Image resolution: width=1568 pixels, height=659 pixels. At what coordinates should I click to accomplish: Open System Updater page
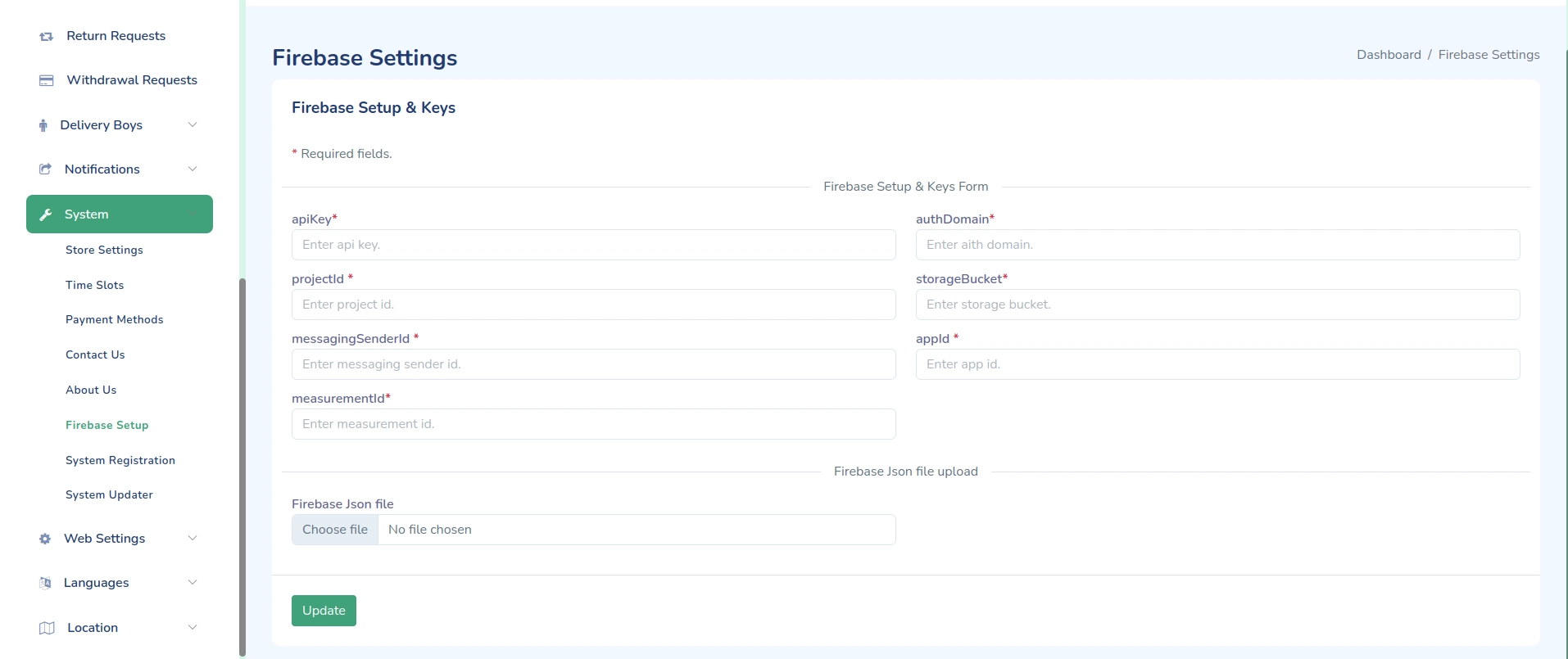(x=109, y=494)
